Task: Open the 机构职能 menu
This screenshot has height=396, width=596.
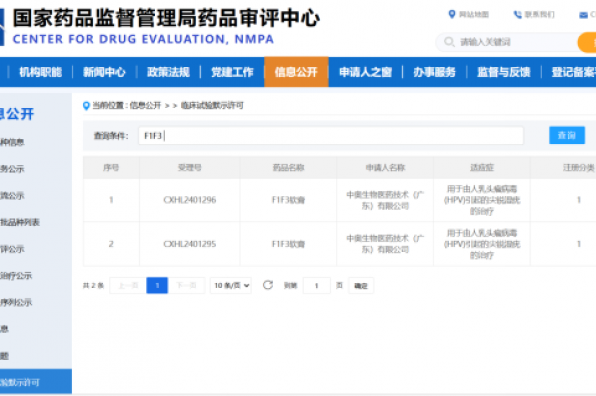Action: pos(41,72)
